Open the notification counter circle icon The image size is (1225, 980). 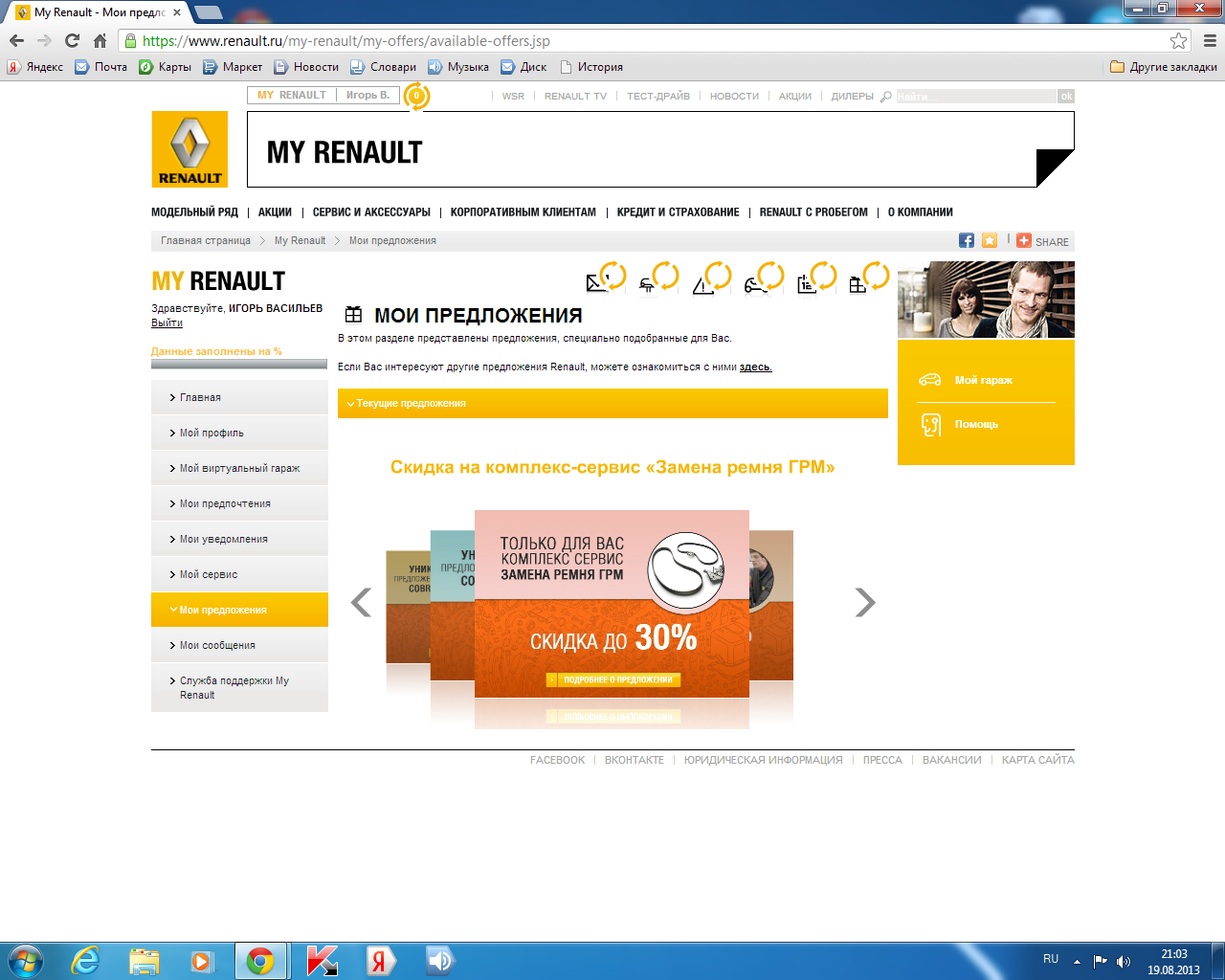pos(416,96)
